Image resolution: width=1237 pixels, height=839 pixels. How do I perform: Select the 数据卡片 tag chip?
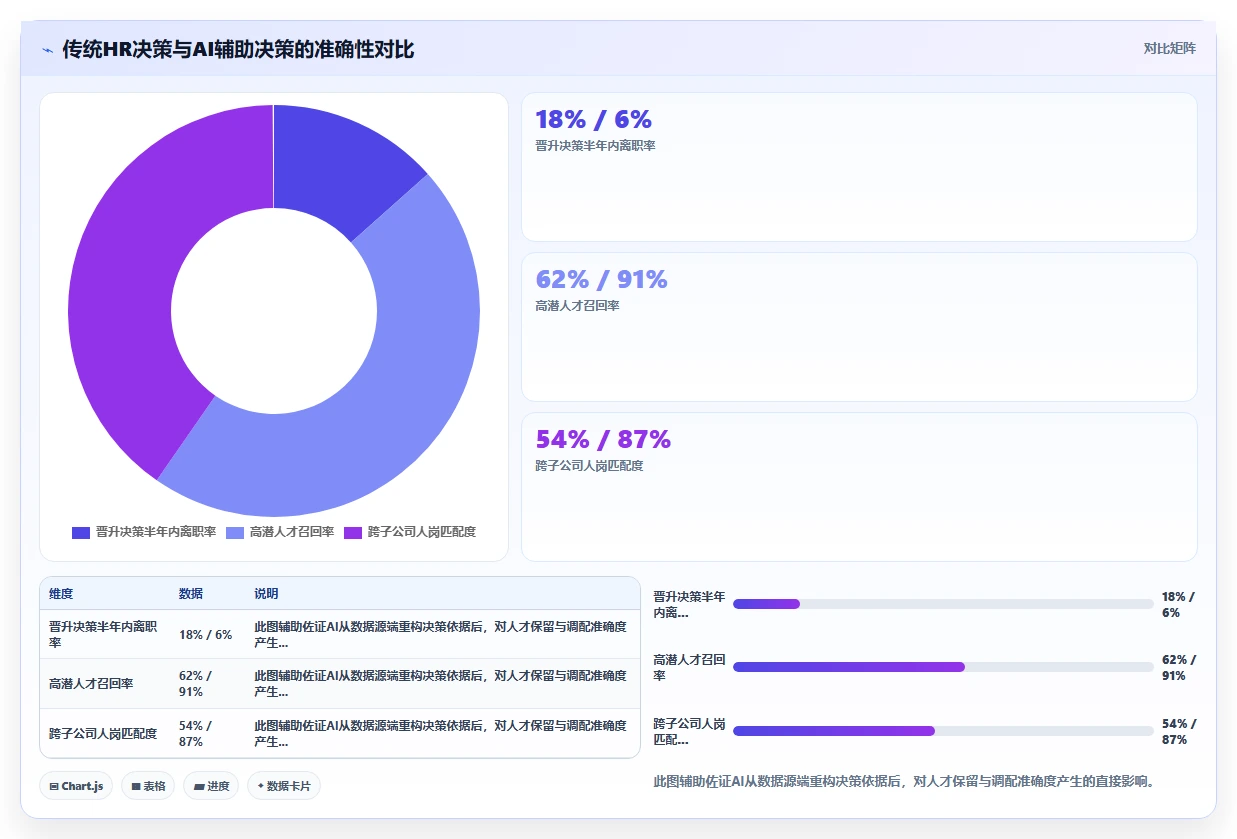[284, 786]
